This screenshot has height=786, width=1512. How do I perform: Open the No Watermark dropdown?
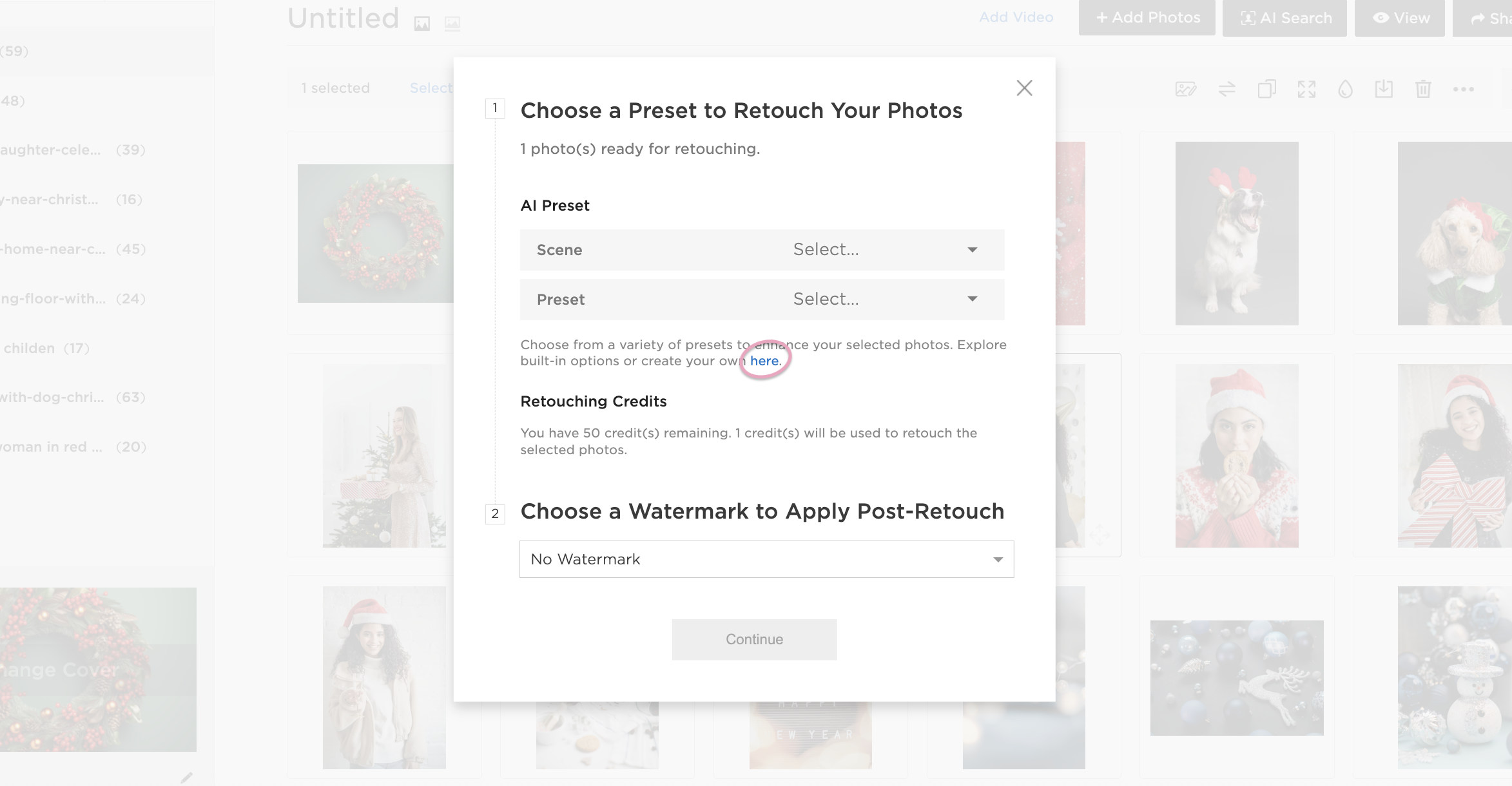coord(766,559)
